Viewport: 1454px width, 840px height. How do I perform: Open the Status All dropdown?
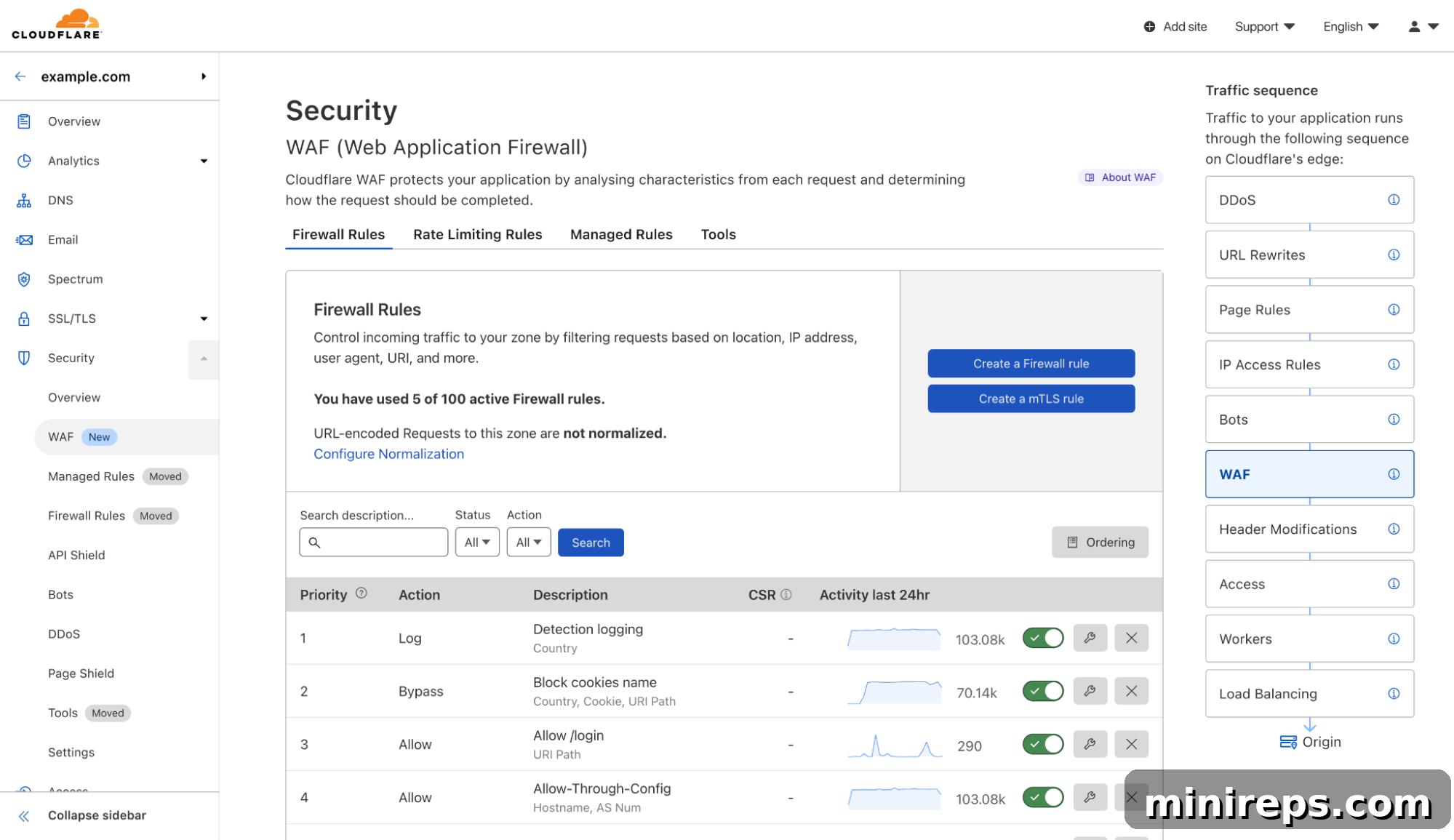477,543
